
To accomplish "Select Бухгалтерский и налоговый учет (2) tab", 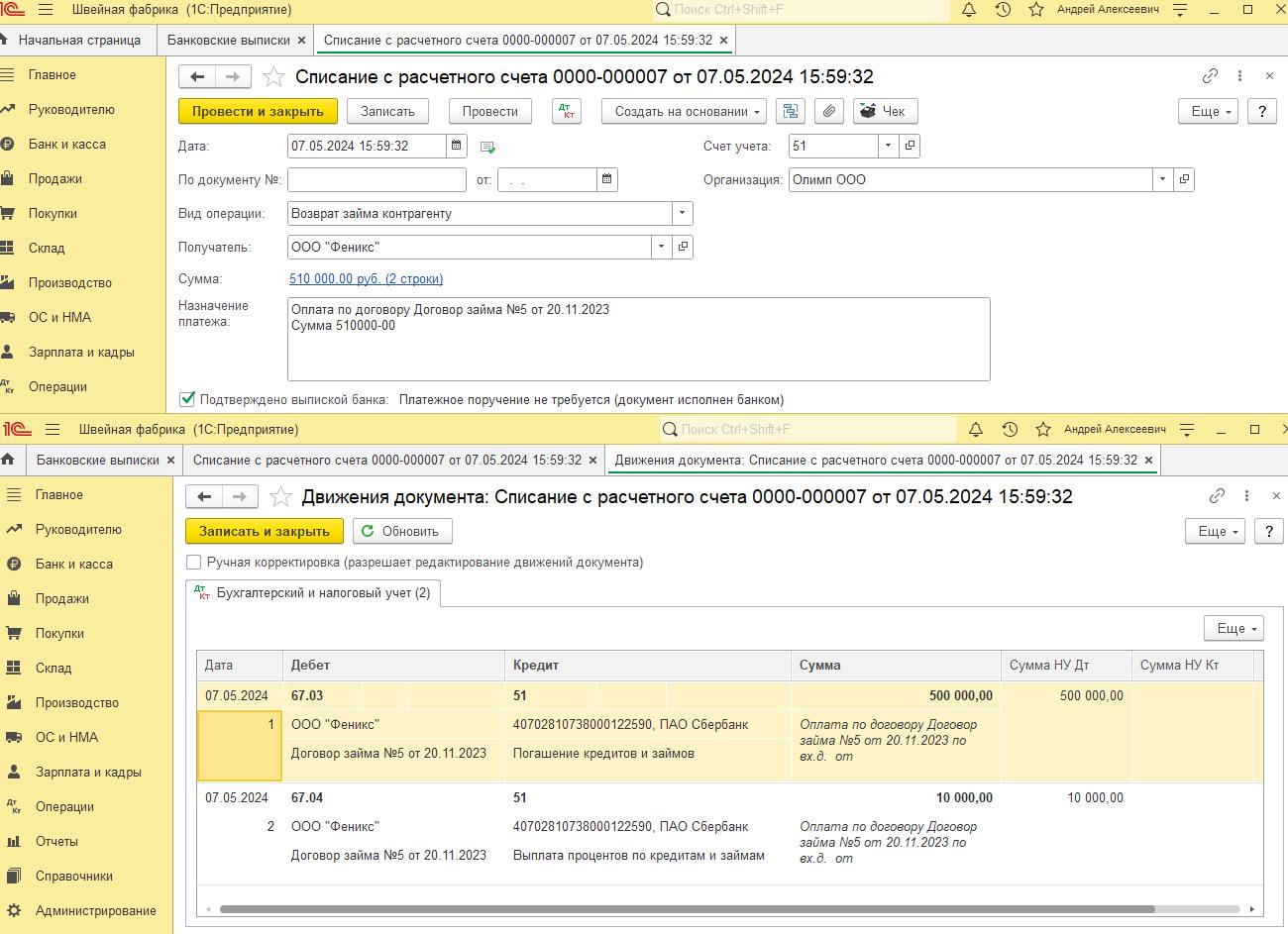I will [313, 592].
